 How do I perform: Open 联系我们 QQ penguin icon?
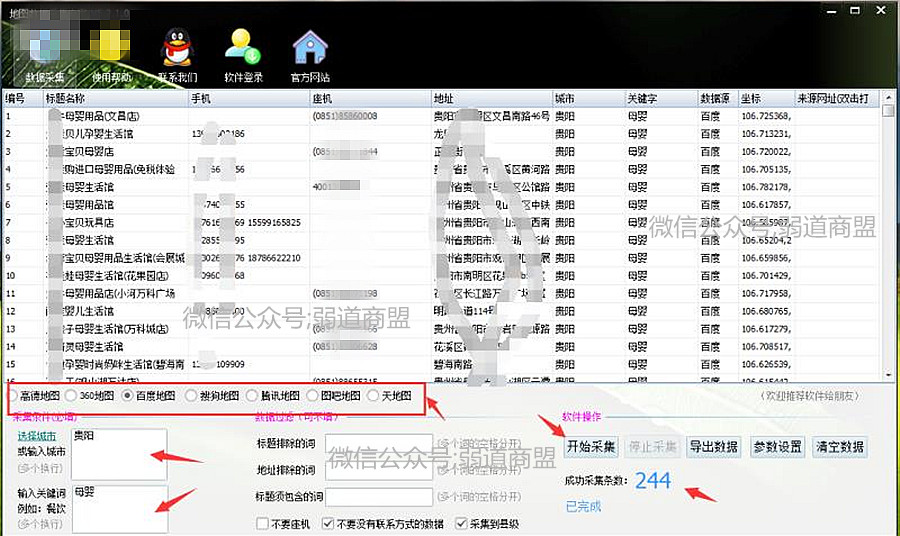(178, 55)
